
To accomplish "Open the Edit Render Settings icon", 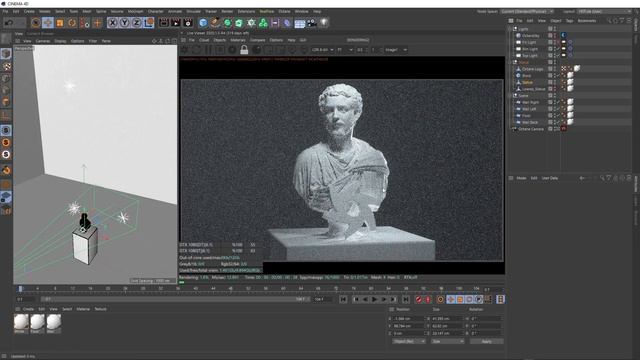I will (x=188, y=23).
